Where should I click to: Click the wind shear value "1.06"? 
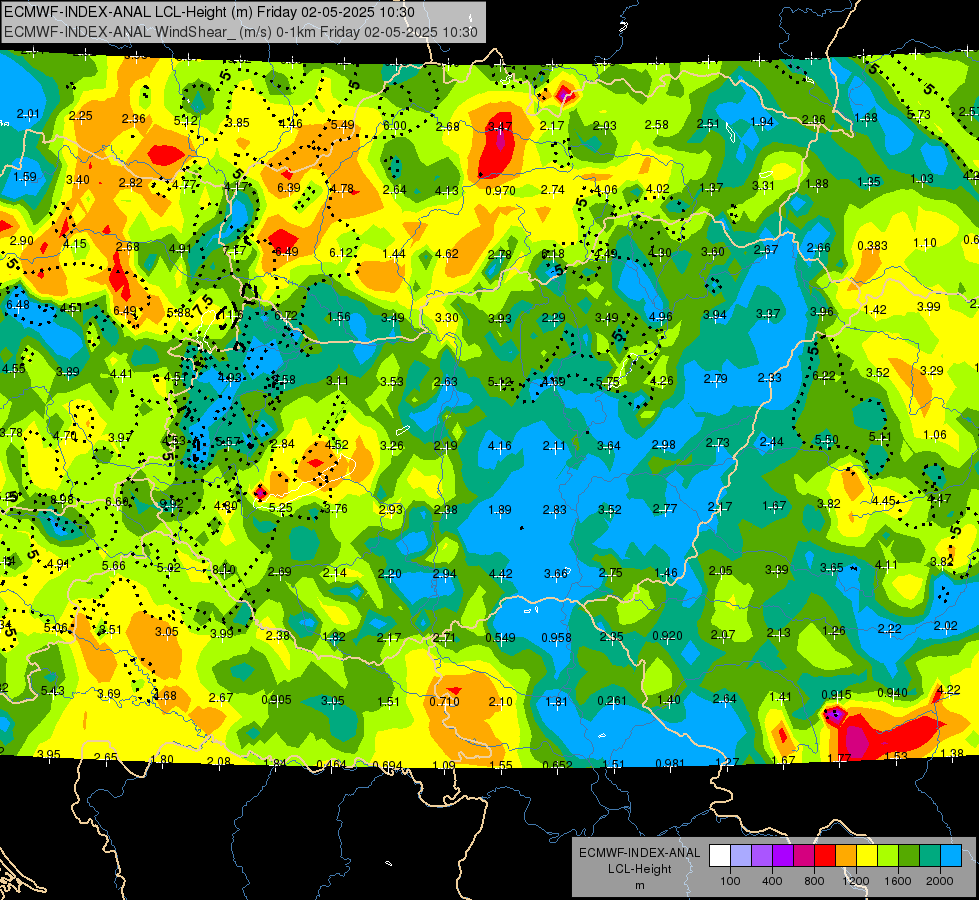935,435
